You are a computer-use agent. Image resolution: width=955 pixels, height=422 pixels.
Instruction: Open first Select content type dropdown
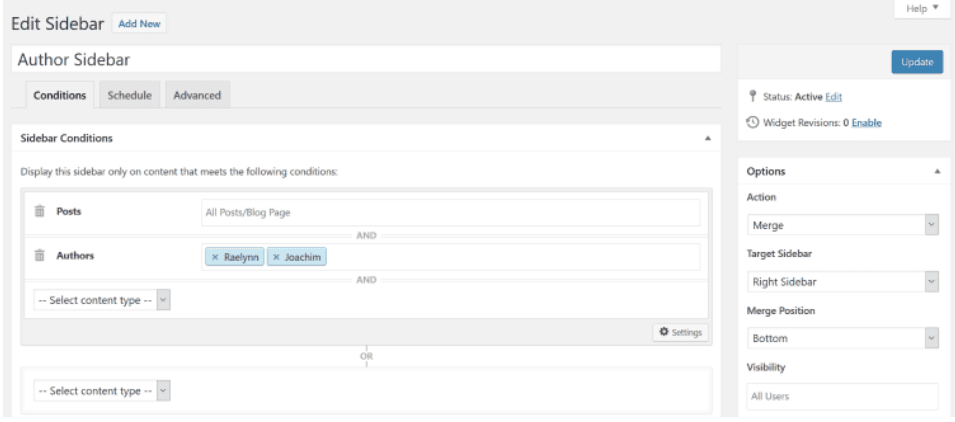point(102,300)
